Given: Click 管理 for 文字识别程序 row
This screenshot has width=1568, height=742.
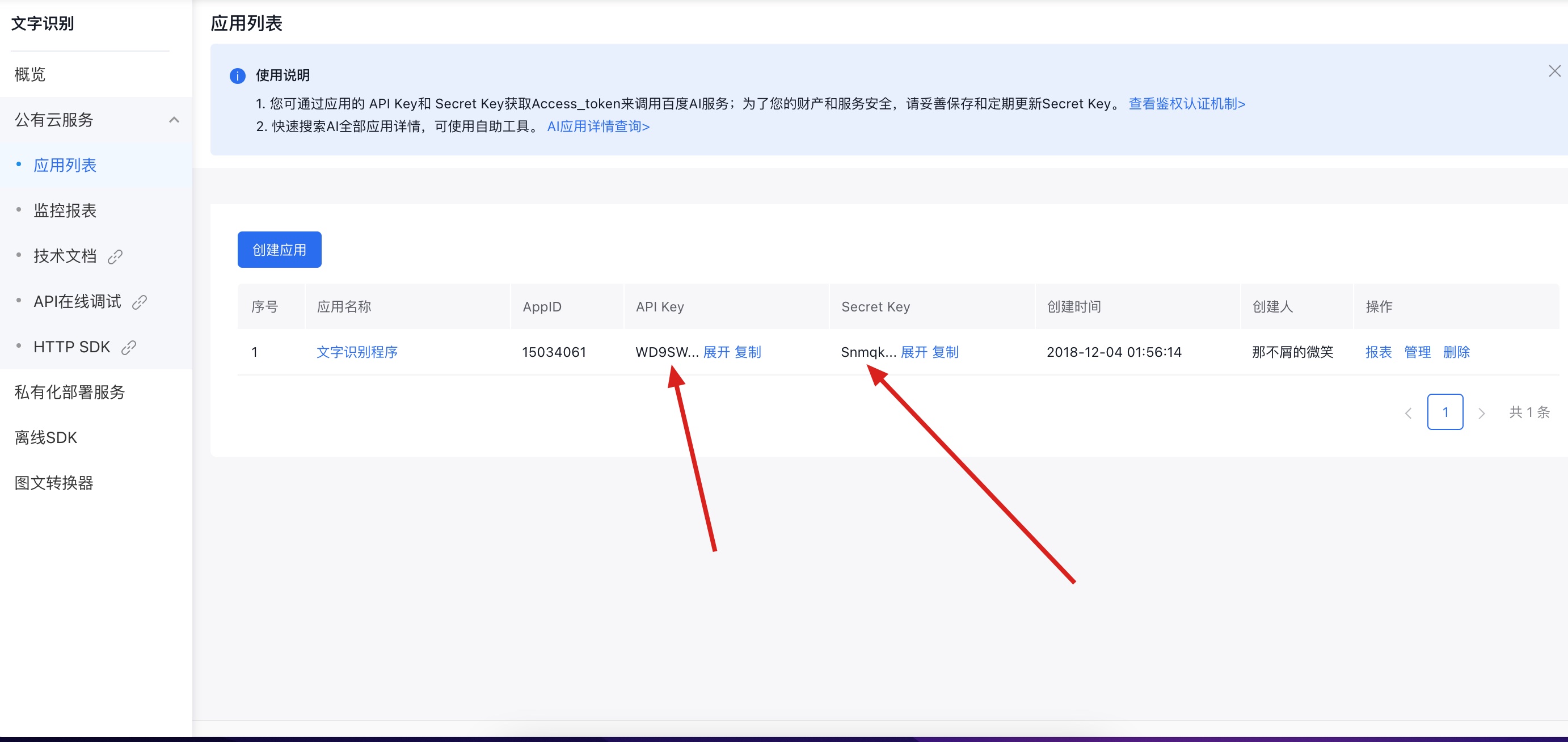Looking at the screenshot, I should (x=1417, y=352).
